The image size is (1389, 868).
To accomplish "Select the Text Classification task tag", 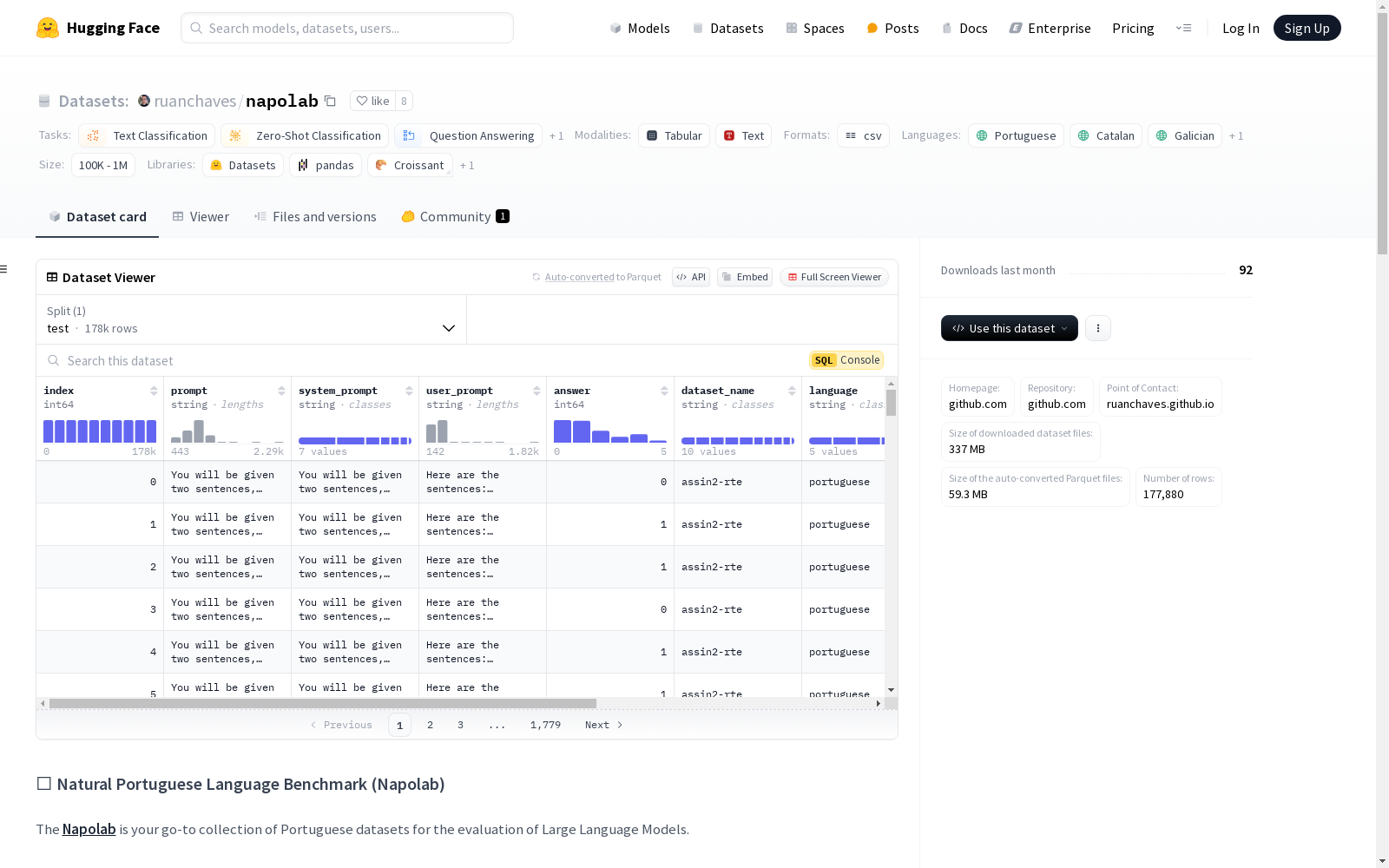I will (147, 135).
